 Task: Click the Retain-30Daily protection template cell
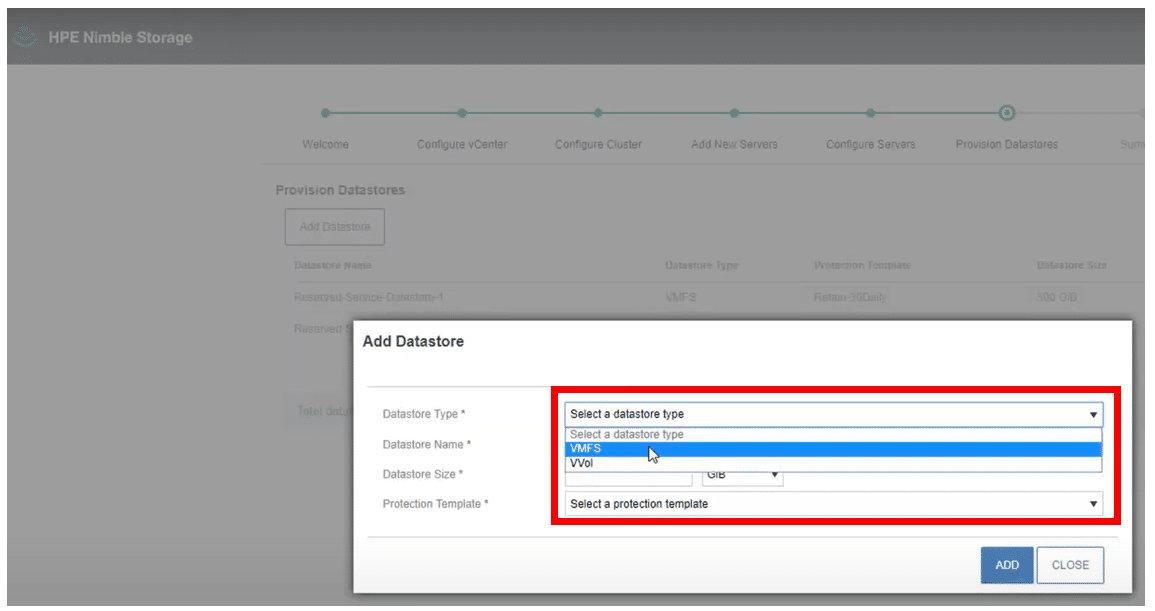click(850, 298)
